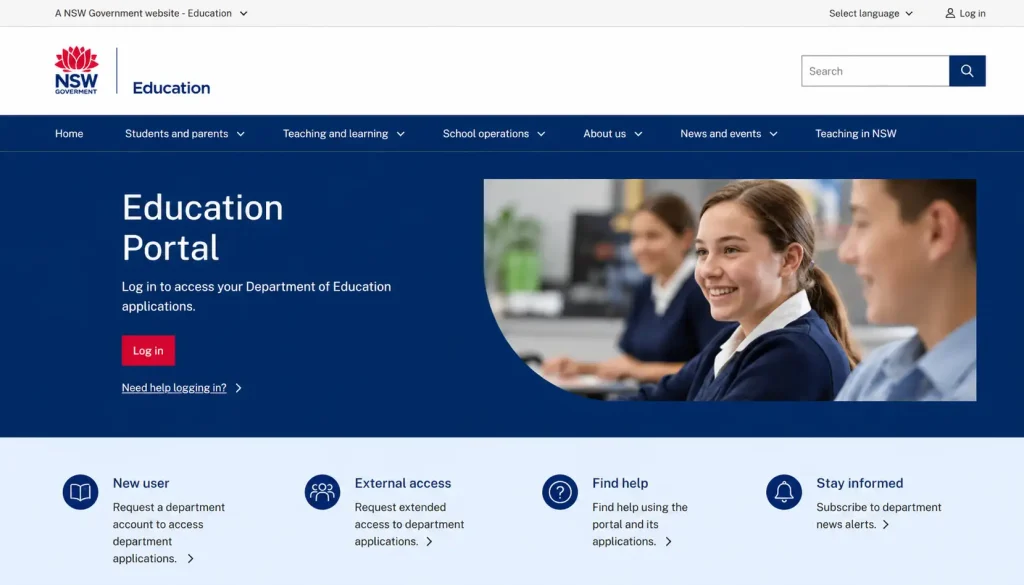Click arrow after New user description
The width and height of the screenshot is (1024, 585).
point(190,558)
